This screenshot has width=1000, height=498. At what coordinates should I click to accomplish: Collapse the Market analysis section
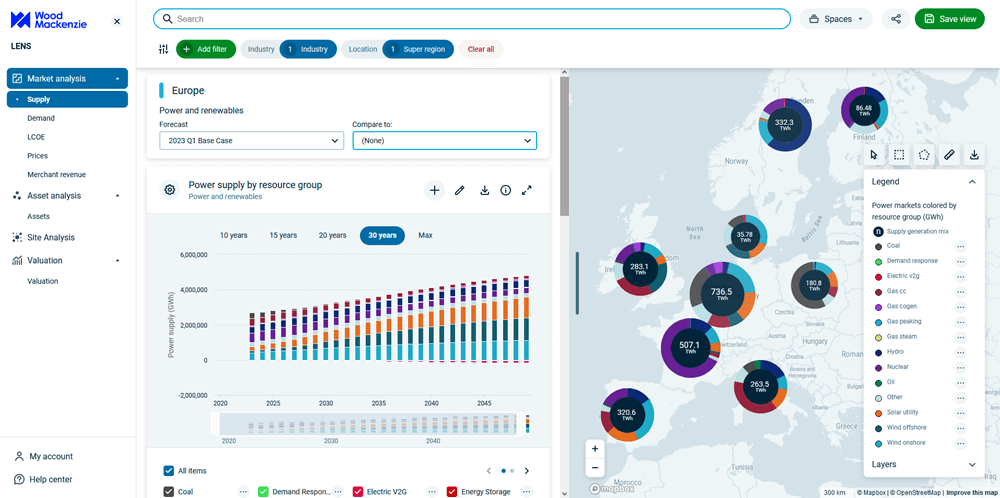point(117,79)
